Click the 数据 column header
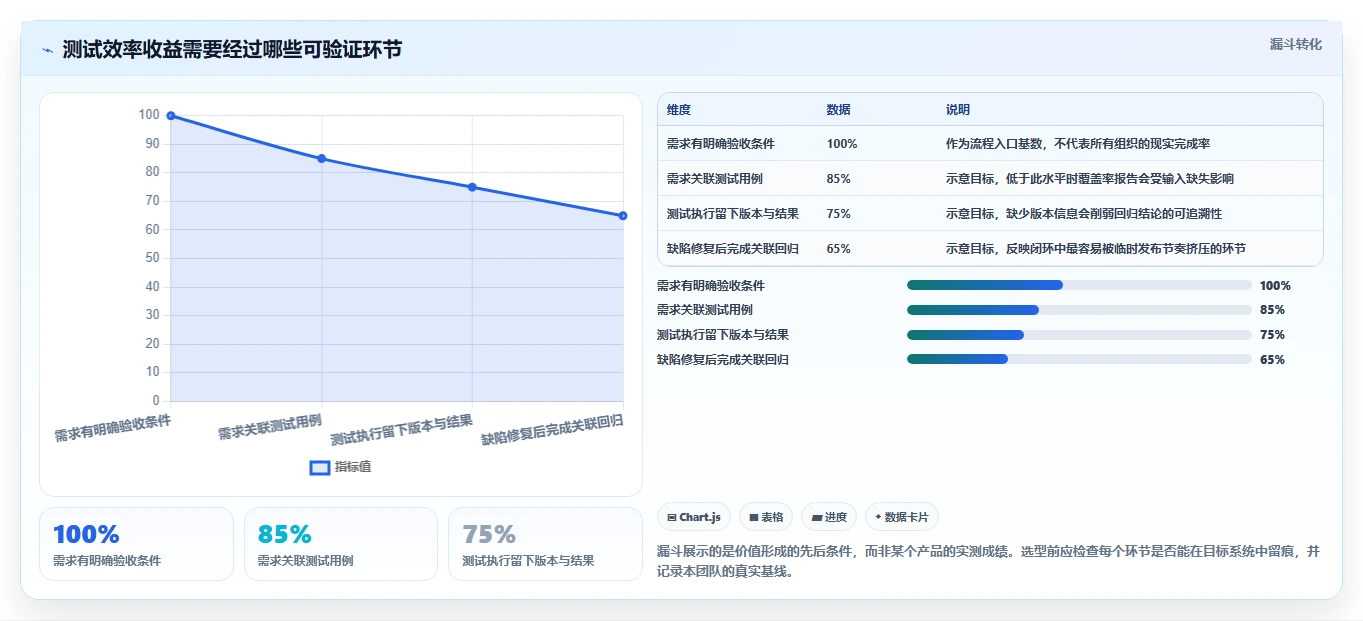 [x=839, y=110]
